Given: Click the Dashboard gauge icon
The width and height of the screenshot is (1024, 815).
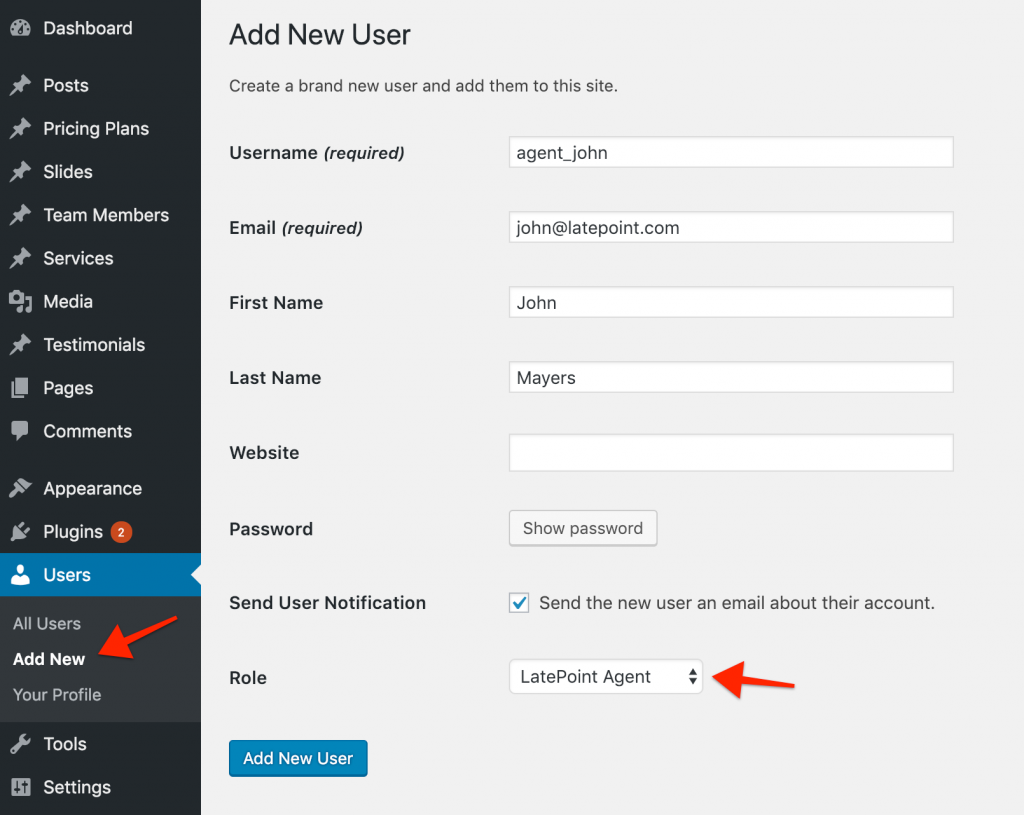Looking at the screenshot, I should pyautogui.click(x=21, y=28).
